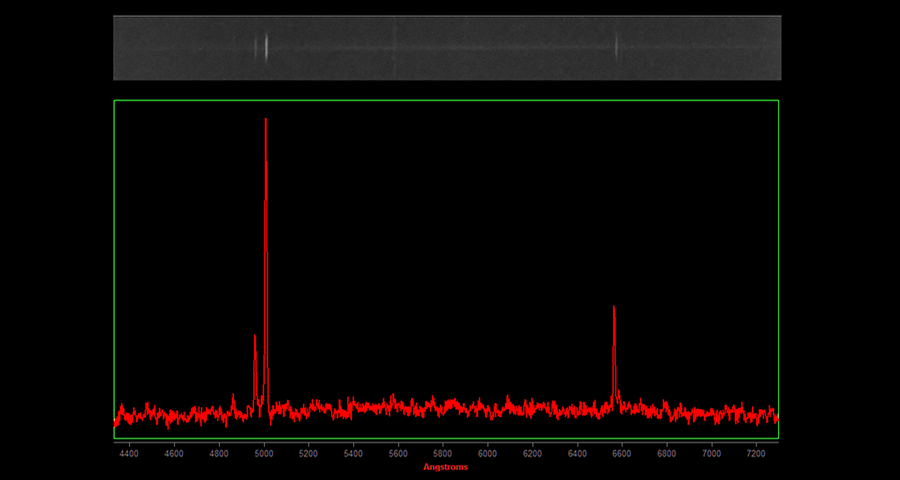Viewport: 900px width, 480px height.
Task: Click the 7200 axis tick label
Action: tap(756, 453)
